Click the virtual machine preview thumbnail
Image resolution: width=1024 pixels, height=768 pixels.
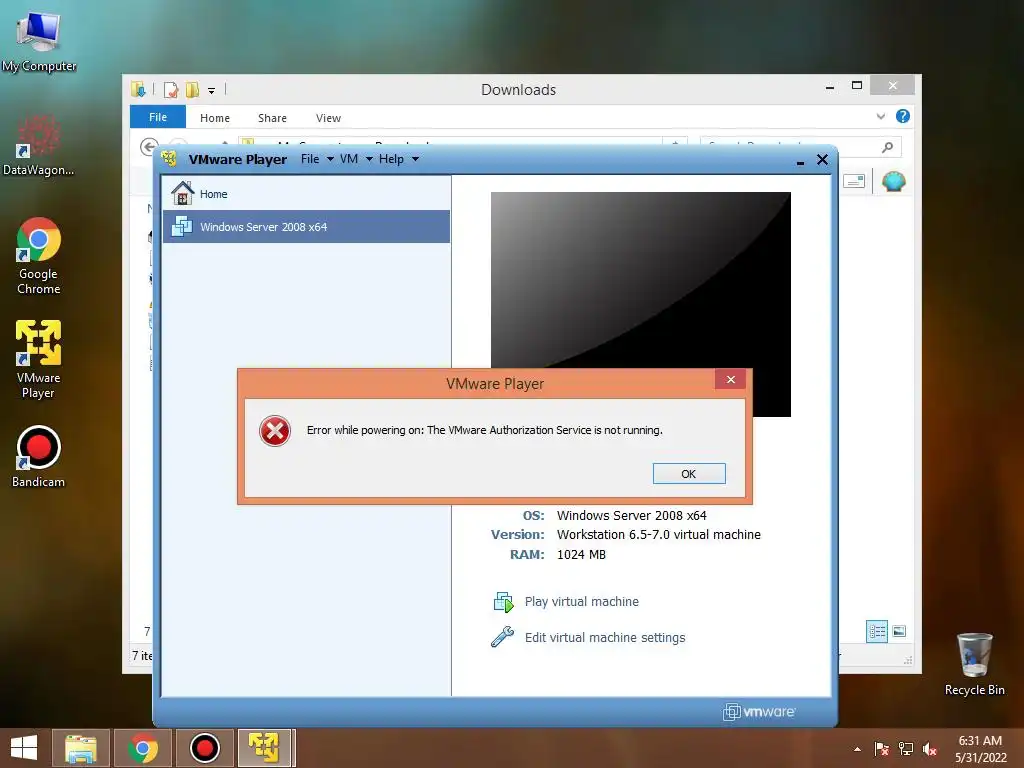click(641, 280)
